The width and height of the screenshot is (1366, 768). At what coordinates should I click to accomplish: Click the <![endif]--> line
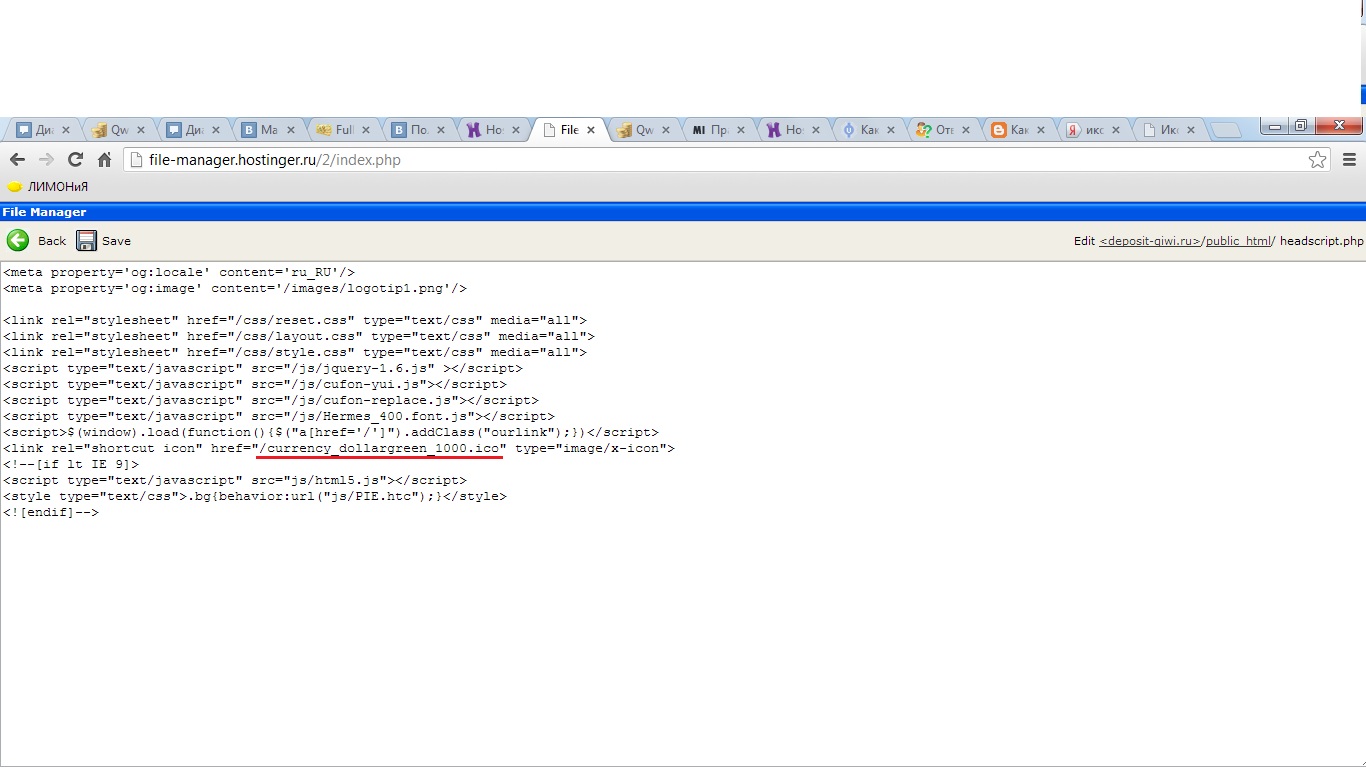click(51, 512)
